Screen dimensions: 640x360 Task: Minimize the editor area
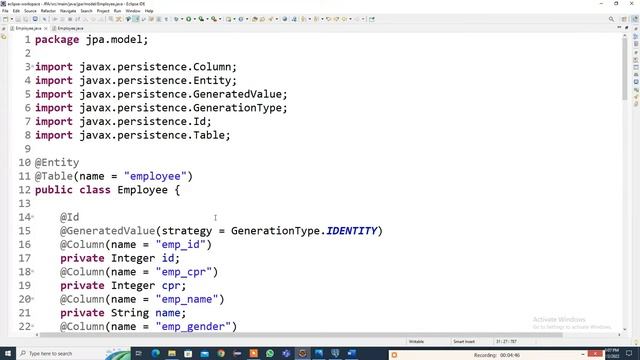coord(619,28)
